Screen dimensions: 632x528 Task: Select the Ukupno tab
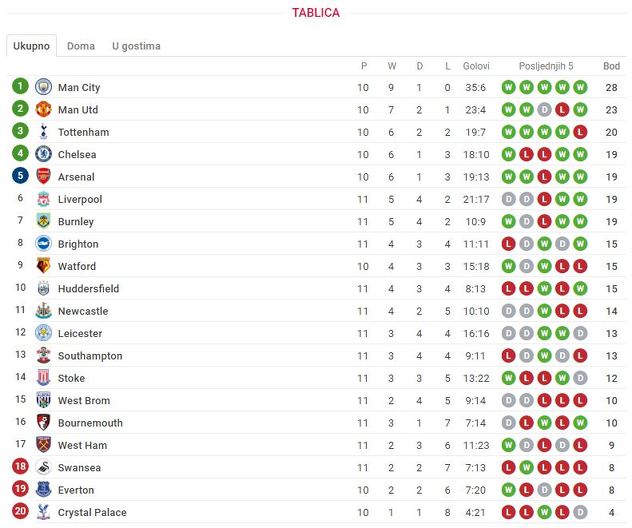pyautogui.click(x=31, y=46)
